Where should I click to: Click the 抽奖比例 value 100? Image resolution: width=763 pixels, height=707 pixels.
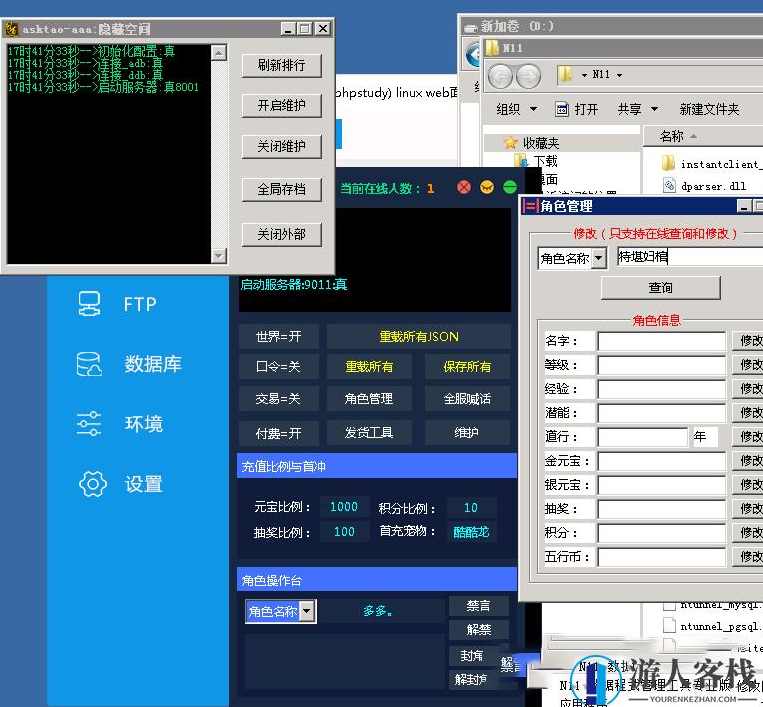344,531
